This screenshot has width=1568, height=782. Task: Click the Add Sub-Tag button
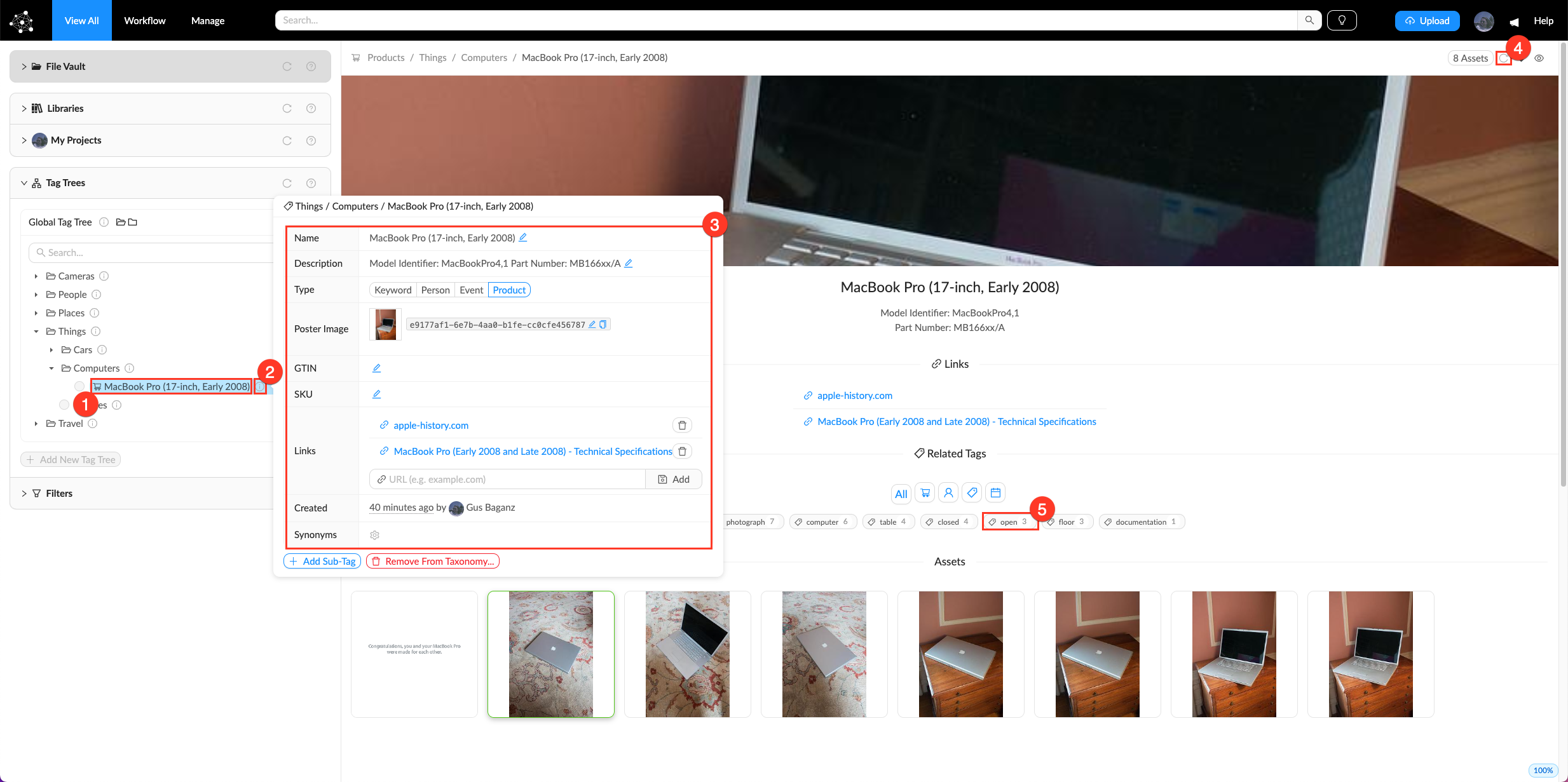(x=322, y=561)
